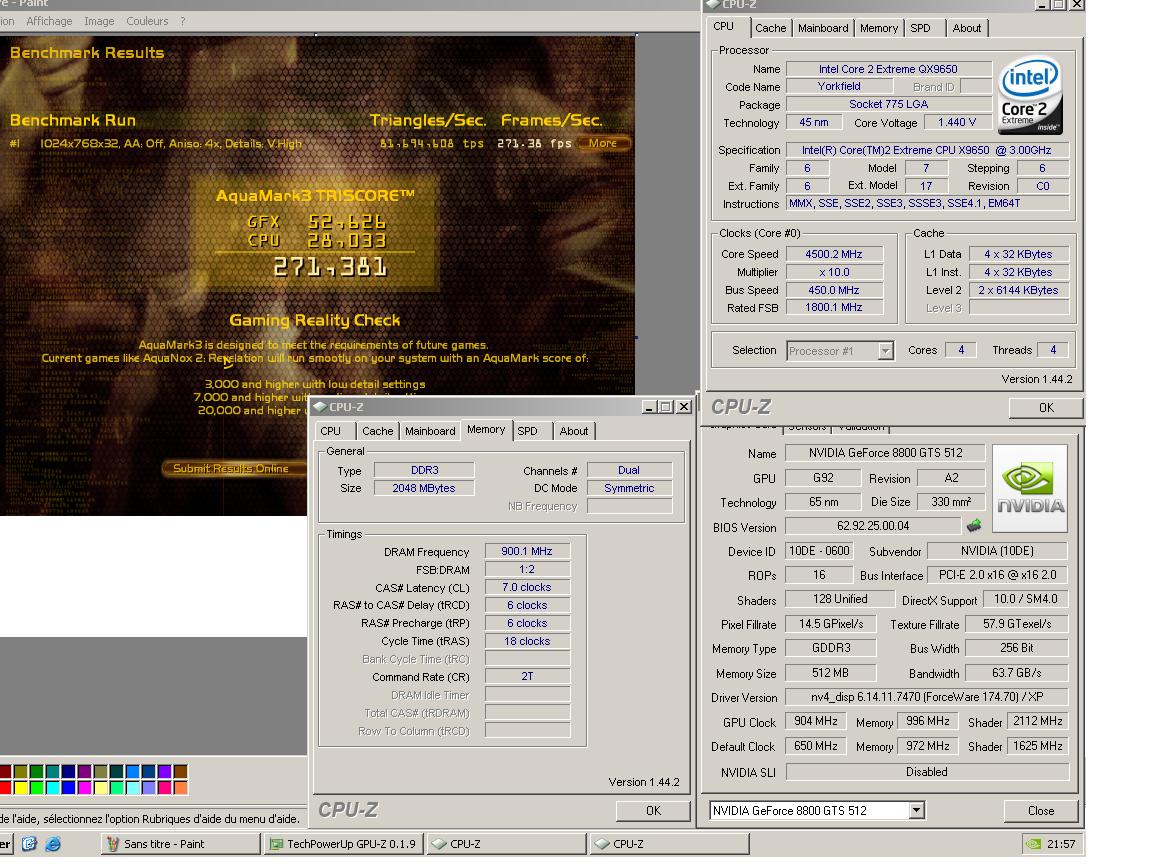Click the Intel Core 2 Extreme logo
The width and height of the screenshot is (1152, 864).
click(1030, 96)
